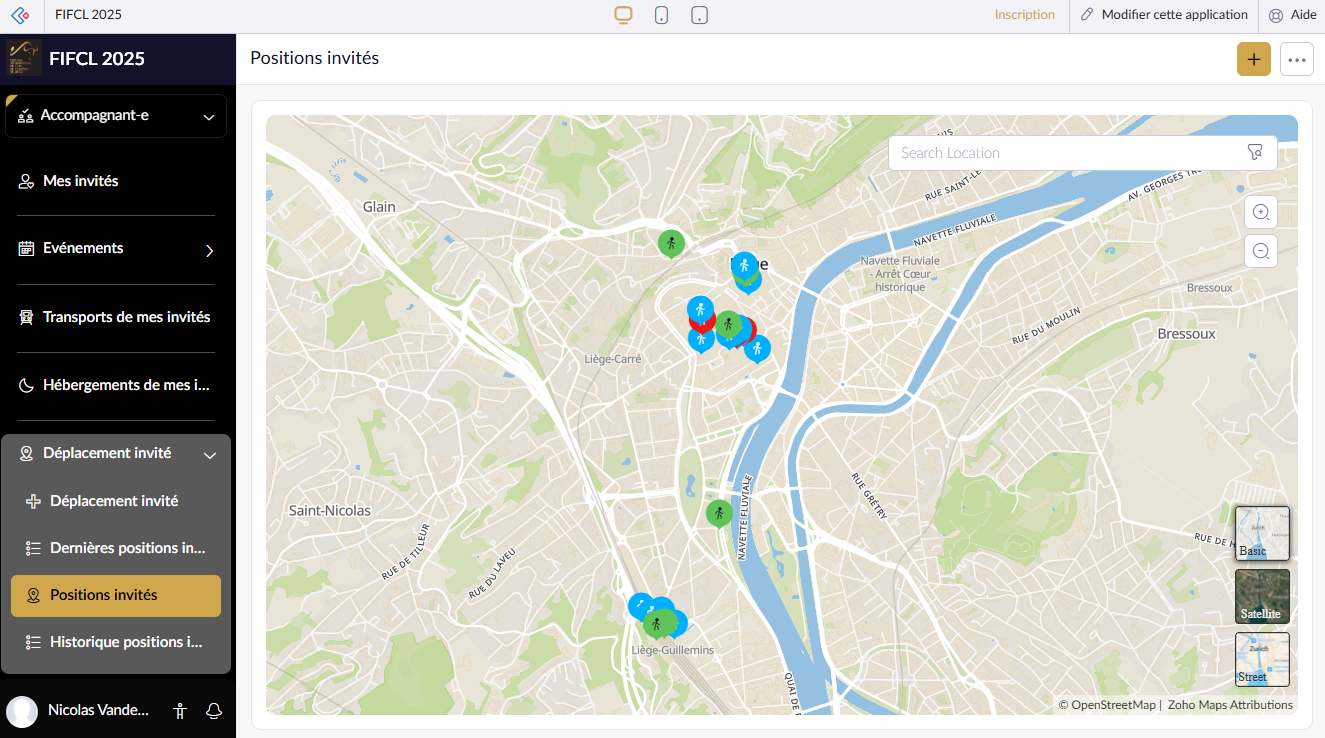Viewport: 1325px width, 738px height.
Task: Switch preview to tablet device icon
Action: click(700, 15)
